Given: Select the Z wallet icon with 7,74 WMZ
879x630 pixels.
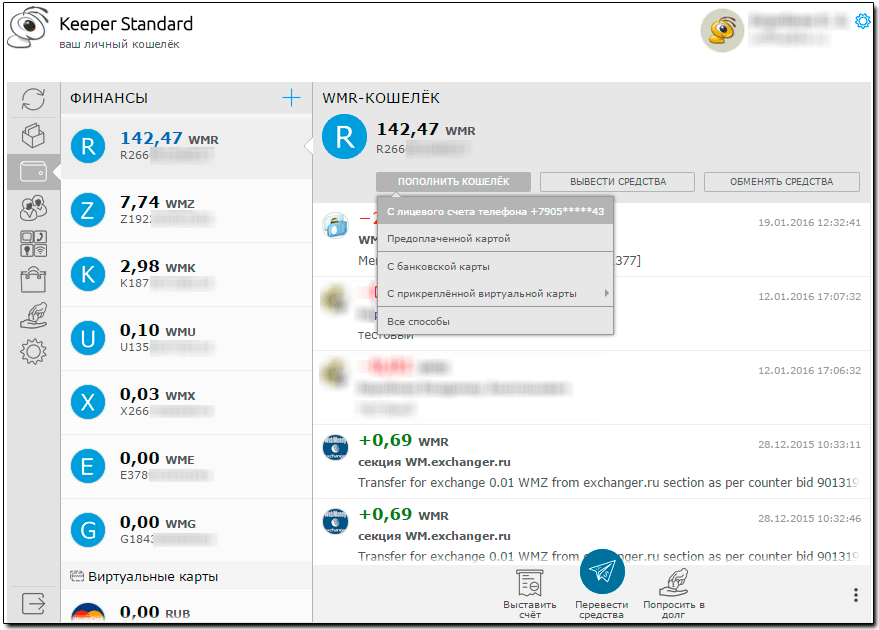Looking at the screenshot, I should [x=88, y=210].
